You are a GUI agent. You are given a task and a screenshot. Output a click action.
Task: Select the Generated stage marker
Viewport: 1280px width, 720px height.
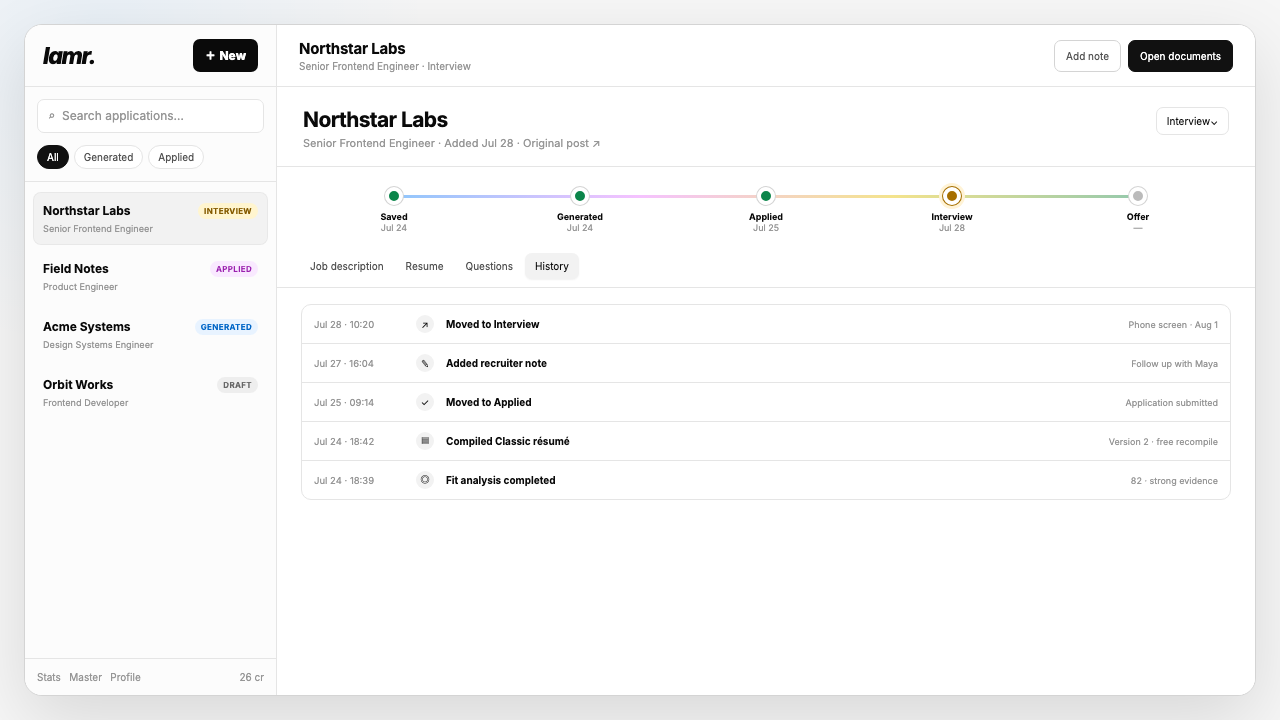click(580, 196)
